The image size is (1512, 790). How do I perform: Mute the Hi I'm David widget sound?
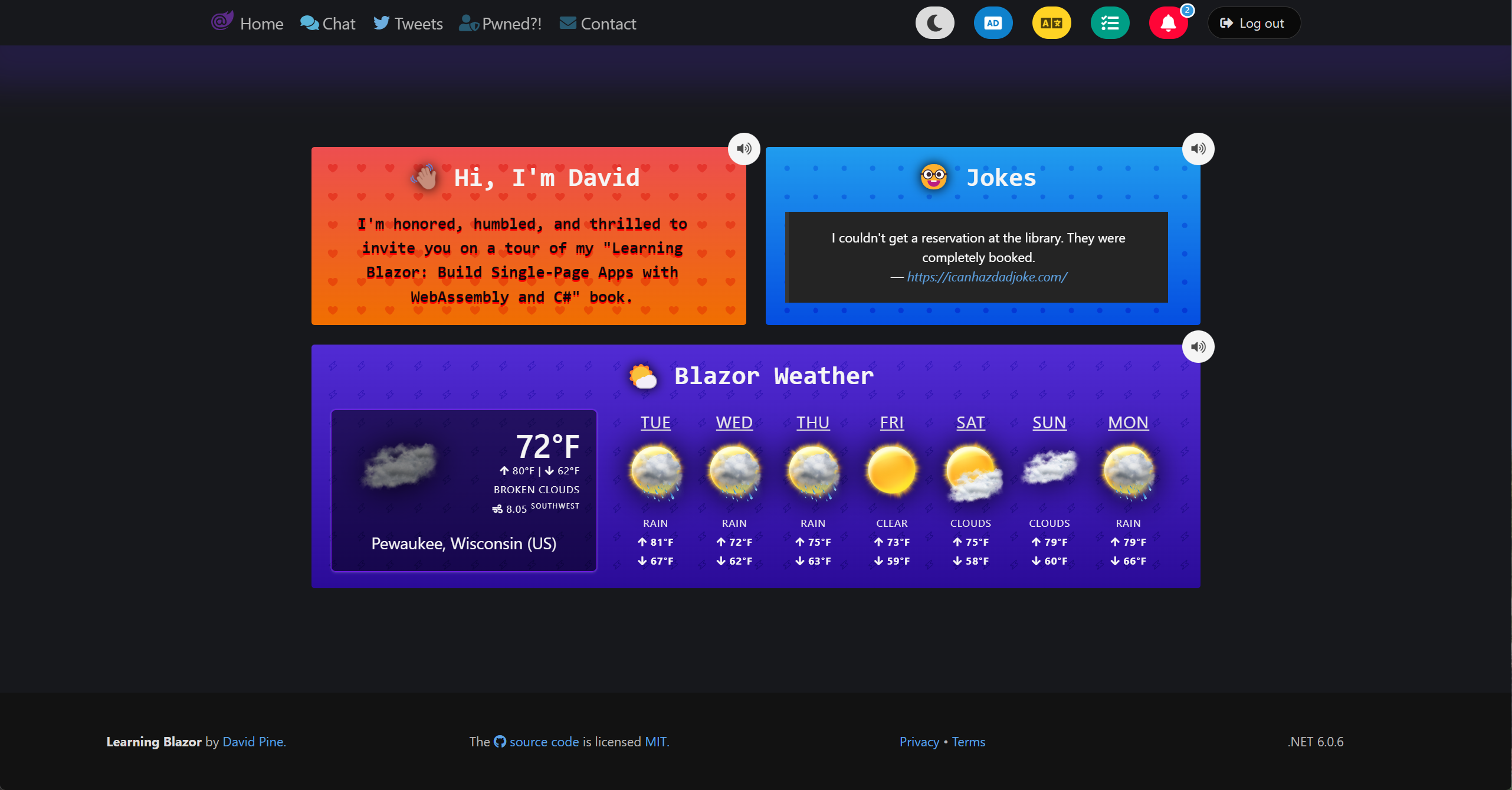[743, 148]
